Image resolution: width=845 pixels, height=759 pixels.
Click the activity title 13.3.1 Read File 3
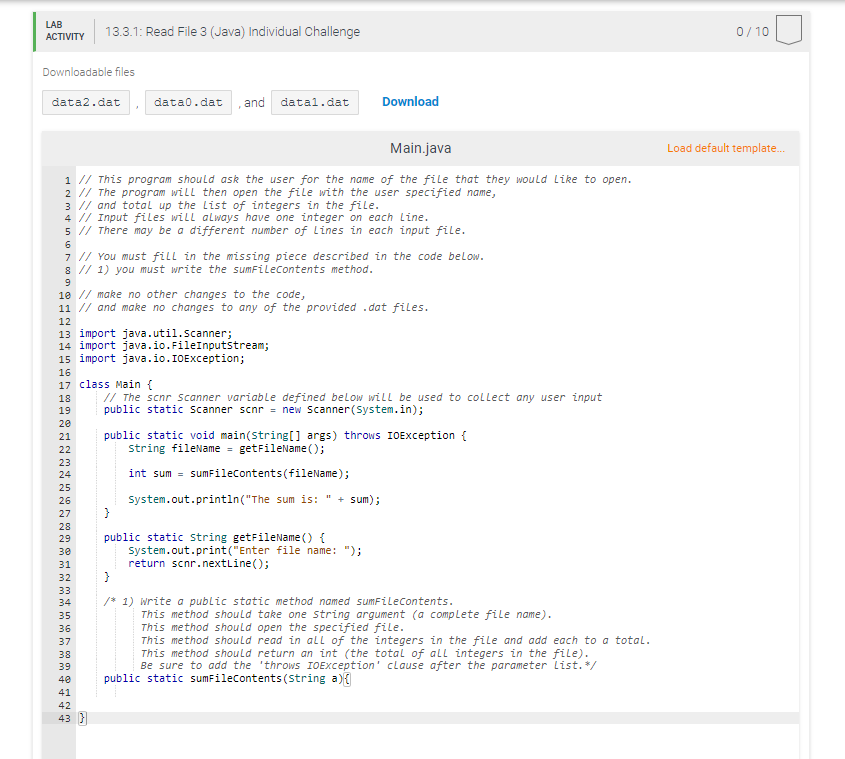[x=232, y=31]
